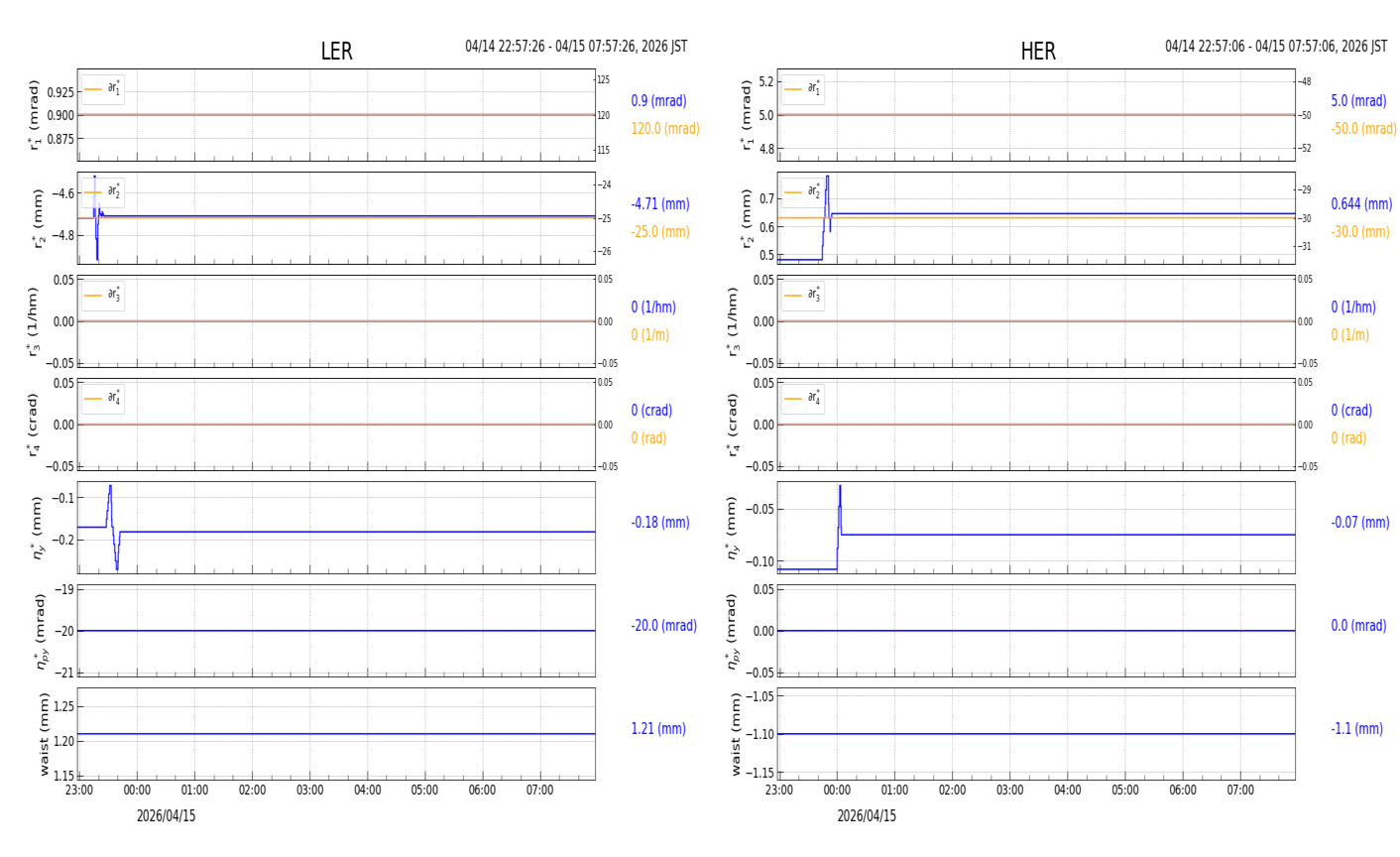This screenshot has height=857, width=1400.
Task: Click the ∂r2* legend in the LER plot
Action: click(103, 192)
